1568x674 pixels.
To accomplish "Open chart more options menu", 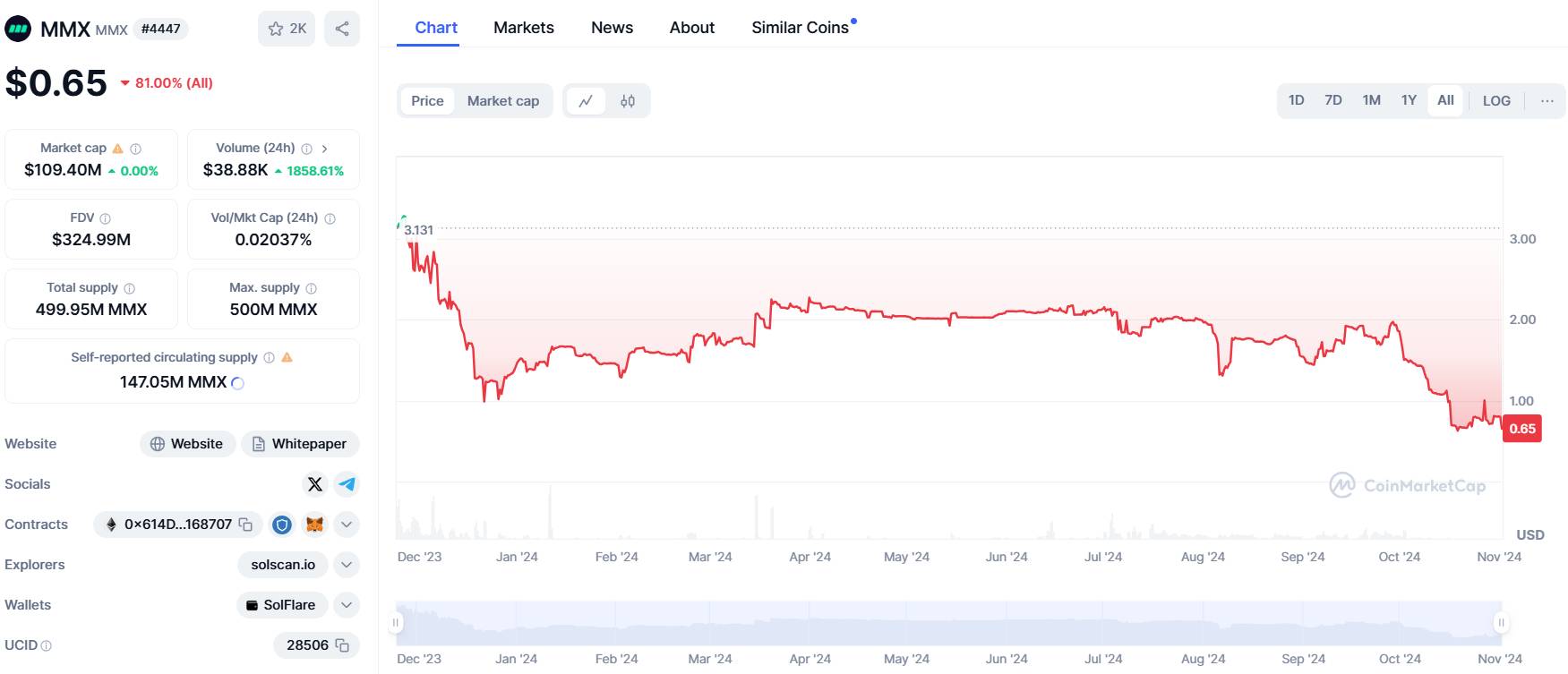I will click(1547, 100).
